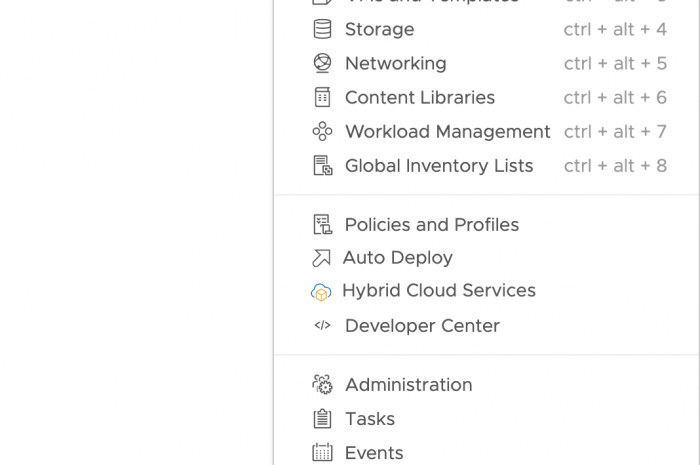Choose Global Inventory Lists
The image size is (700, 465).
pos(438,166)
